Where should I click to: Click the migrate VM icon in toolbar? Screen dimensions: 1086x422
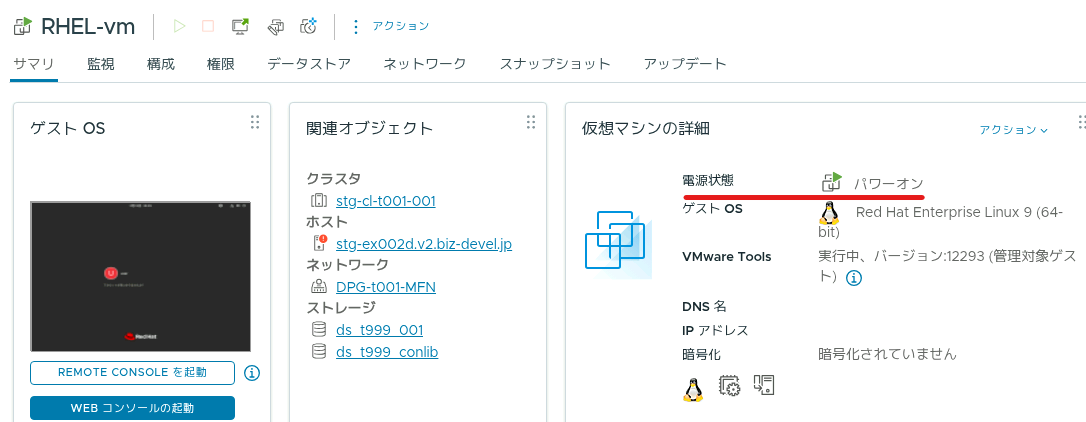click(x=276, y=26)
